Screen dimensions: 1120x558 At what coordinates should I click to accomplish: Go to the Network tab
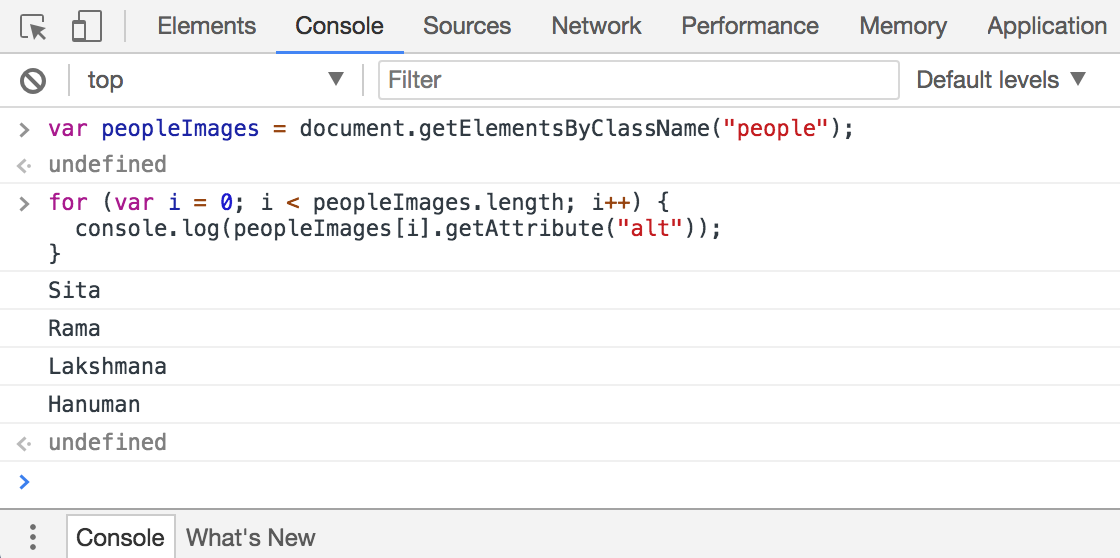(596, 27)
